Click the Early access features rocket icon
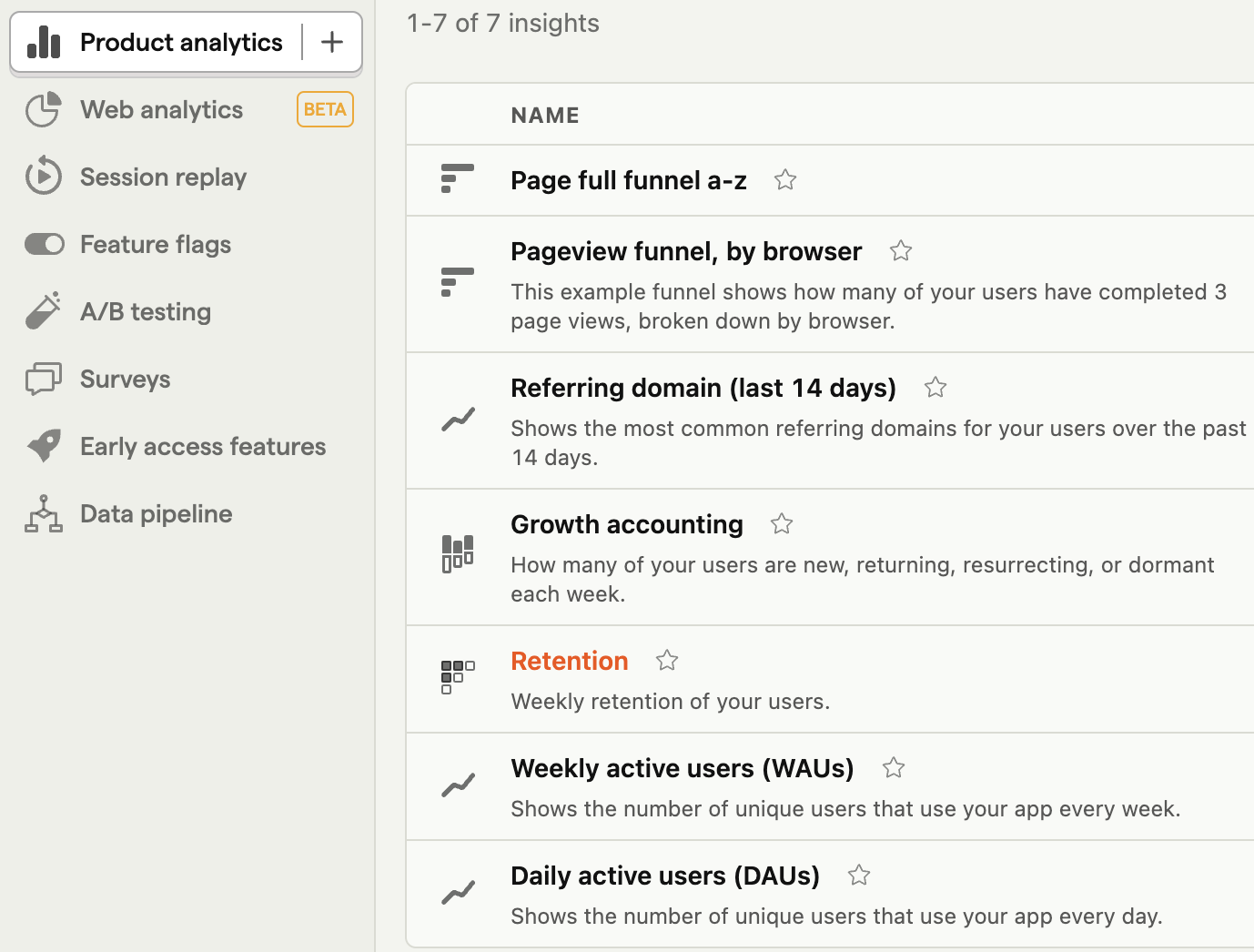 [x=44, y=446]
